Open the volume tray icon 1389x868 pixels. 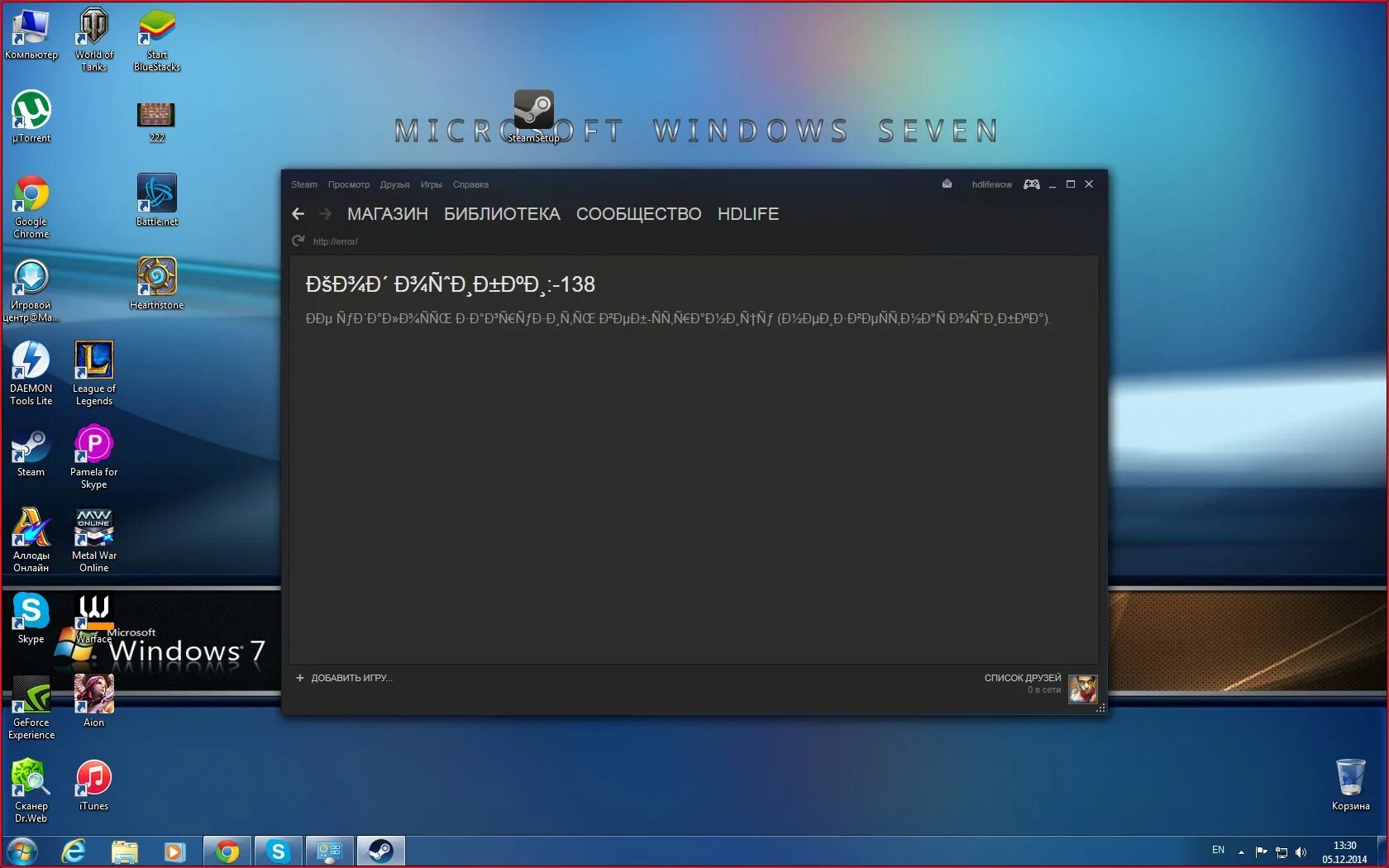click(x=1301, y=852)
